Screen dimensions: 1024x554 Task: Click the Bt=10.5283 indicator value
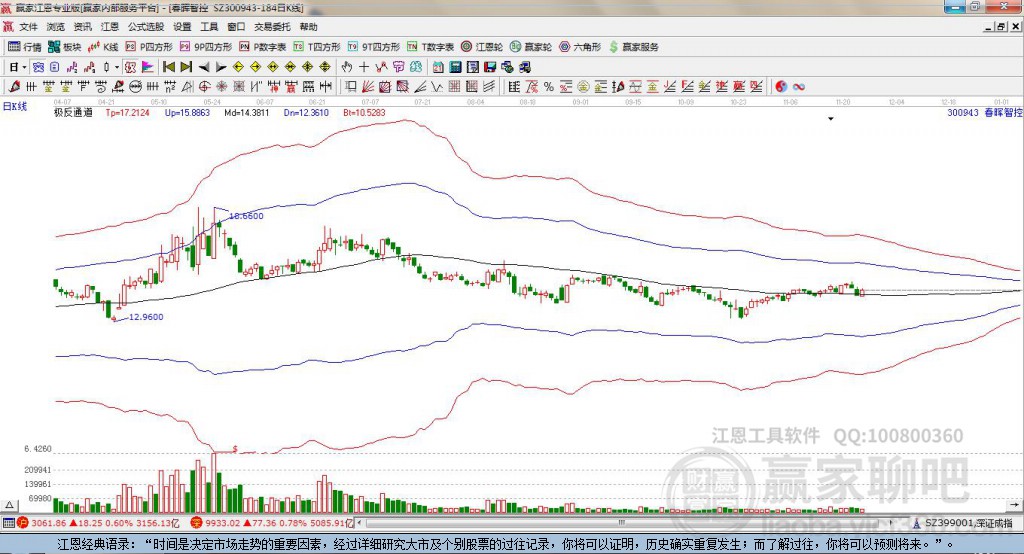coord(364,112)
